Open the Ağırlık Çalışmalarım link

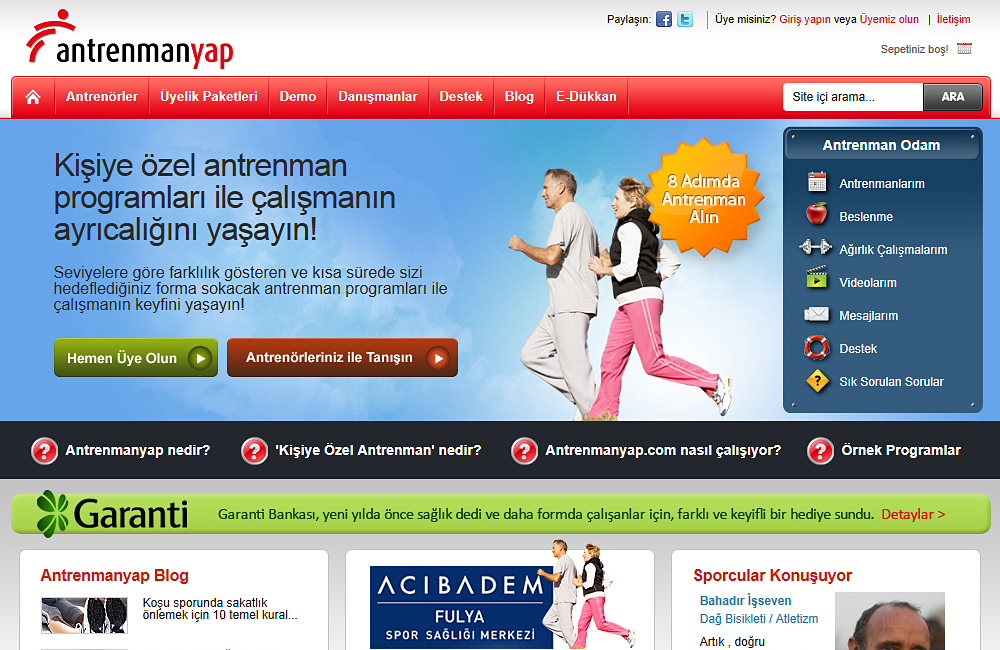click(893, 250)
